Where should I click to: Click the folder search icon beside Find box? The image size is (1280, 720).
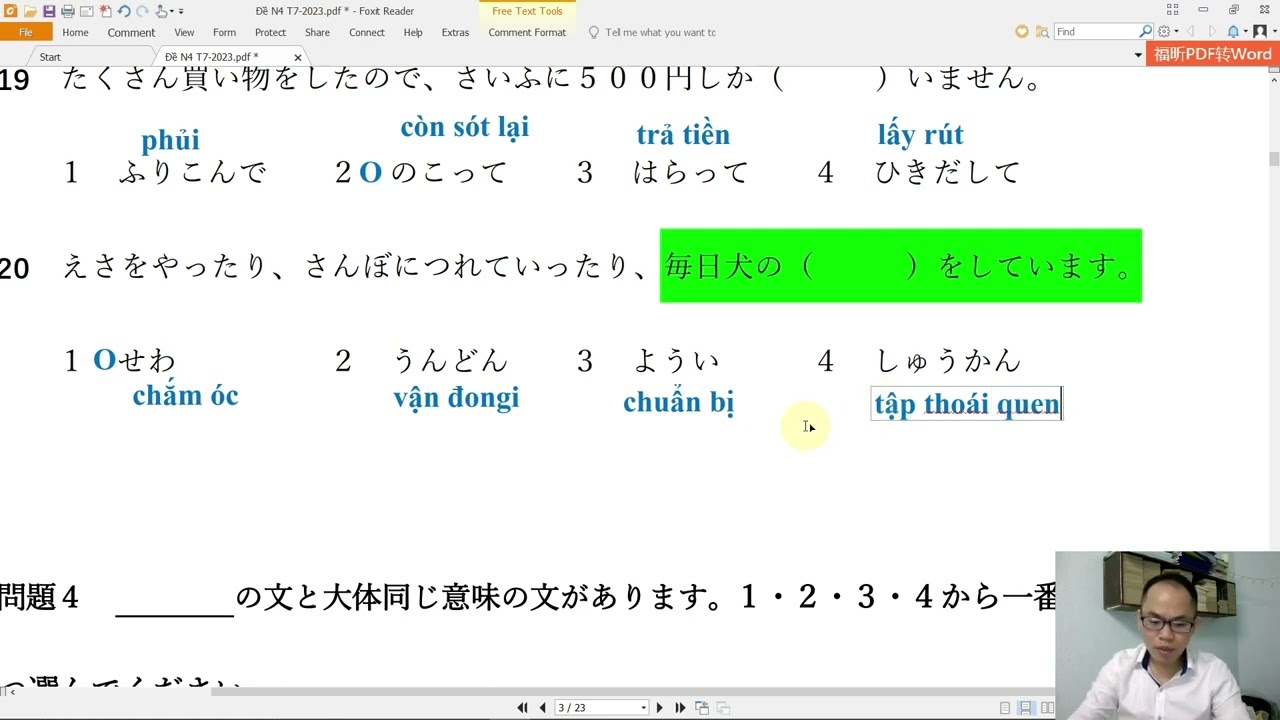1042,32
